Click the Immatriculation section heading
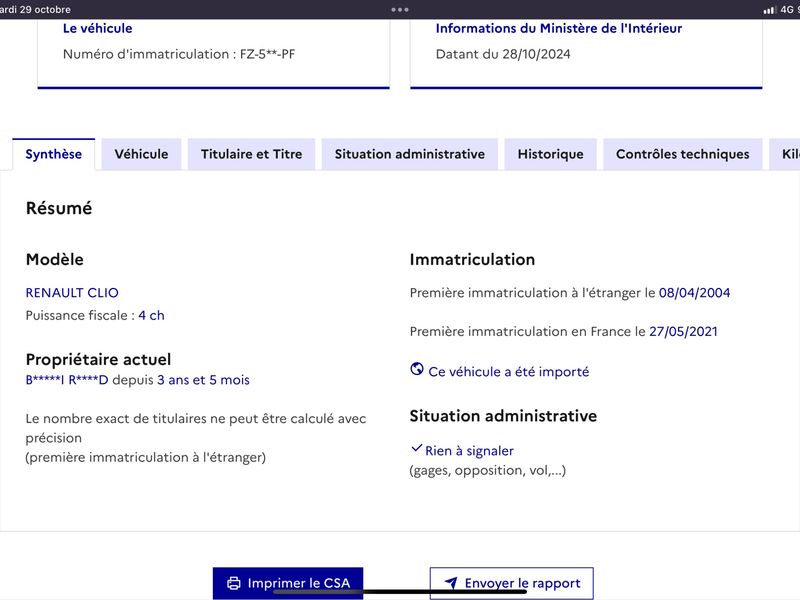The height and width of the screenshot is (600, 800). coord(472,259)
